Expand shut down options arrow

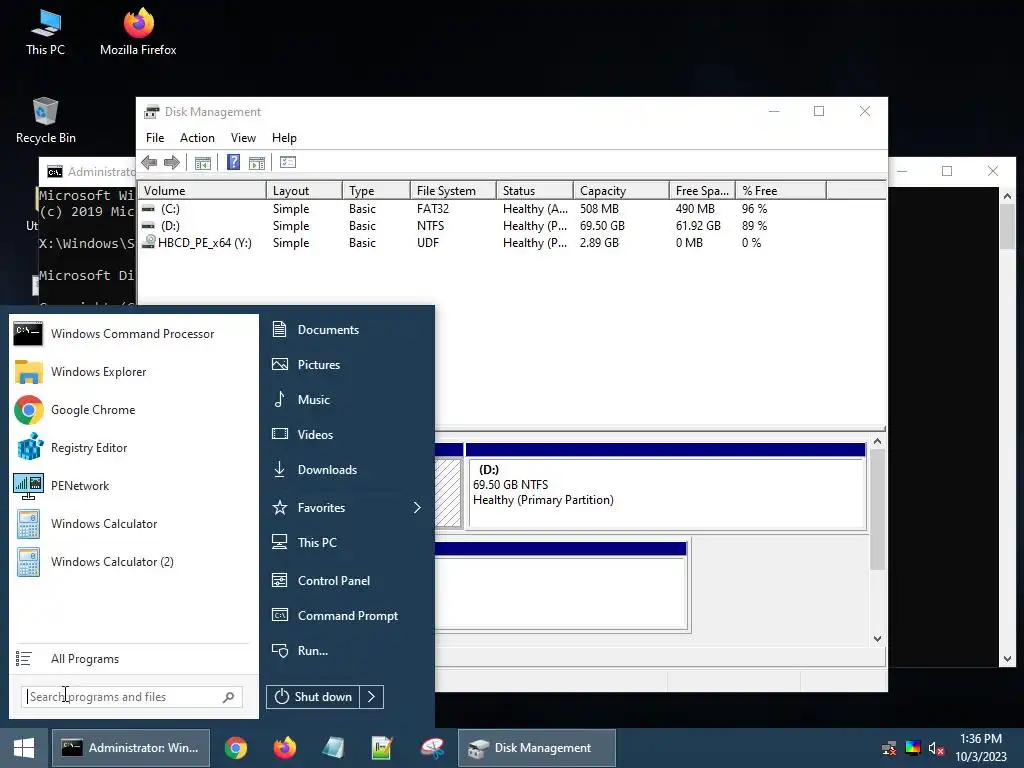coord(372,697)
